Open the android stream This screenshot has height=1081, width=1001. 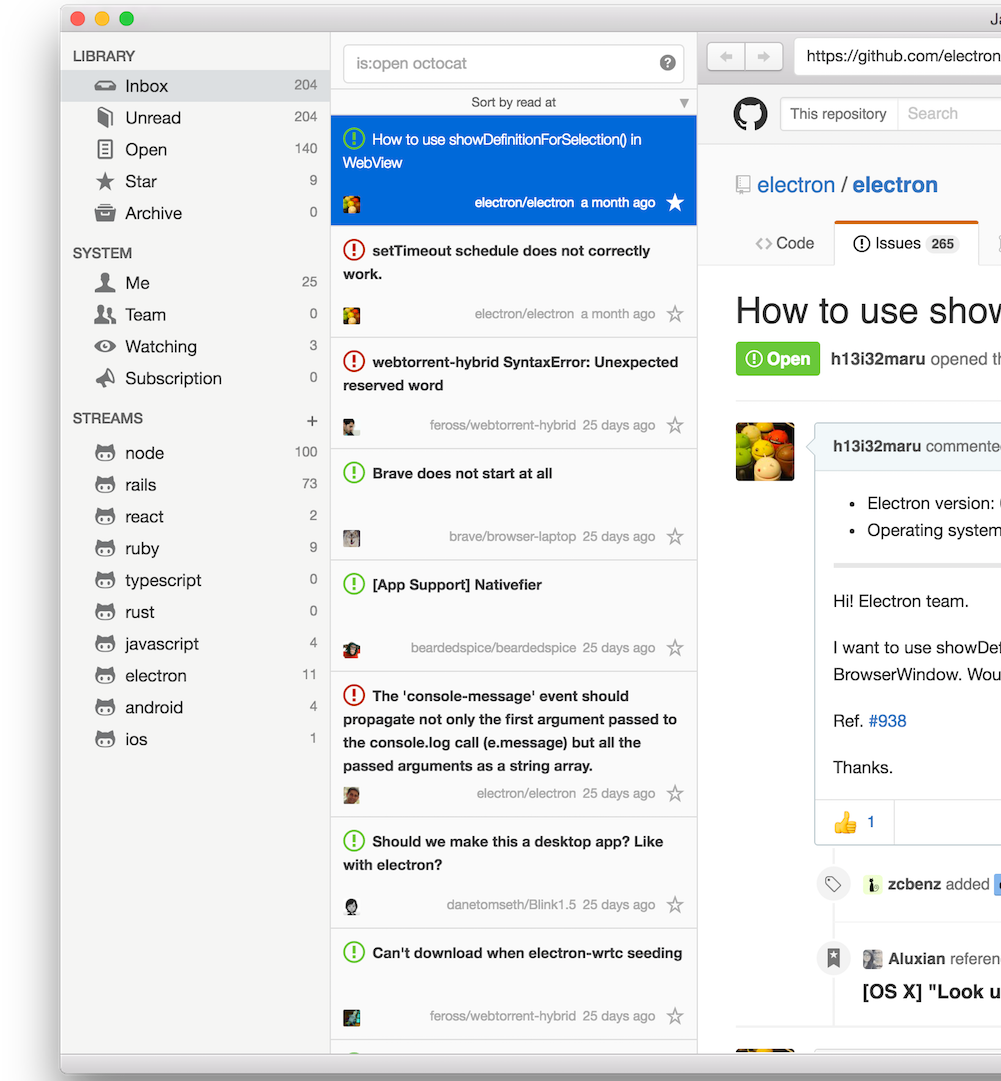click(x=195, y=707)
